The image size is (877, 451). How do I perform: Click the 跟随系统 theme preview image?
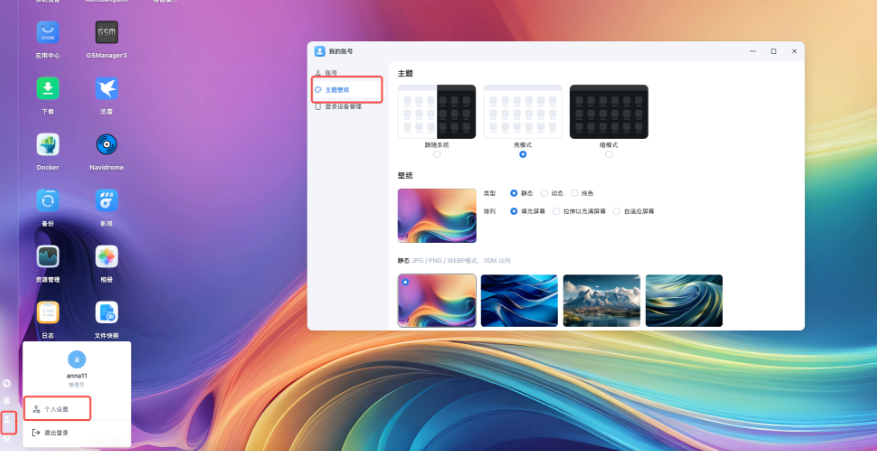pos(437,112)
